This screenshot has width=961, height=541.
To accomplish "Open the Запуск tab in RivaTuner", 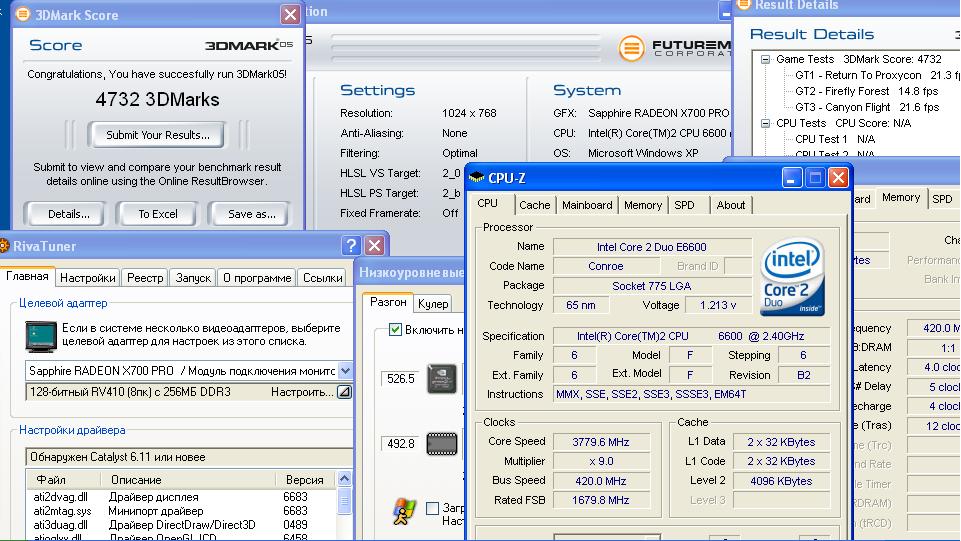I will tap(193, 278).
